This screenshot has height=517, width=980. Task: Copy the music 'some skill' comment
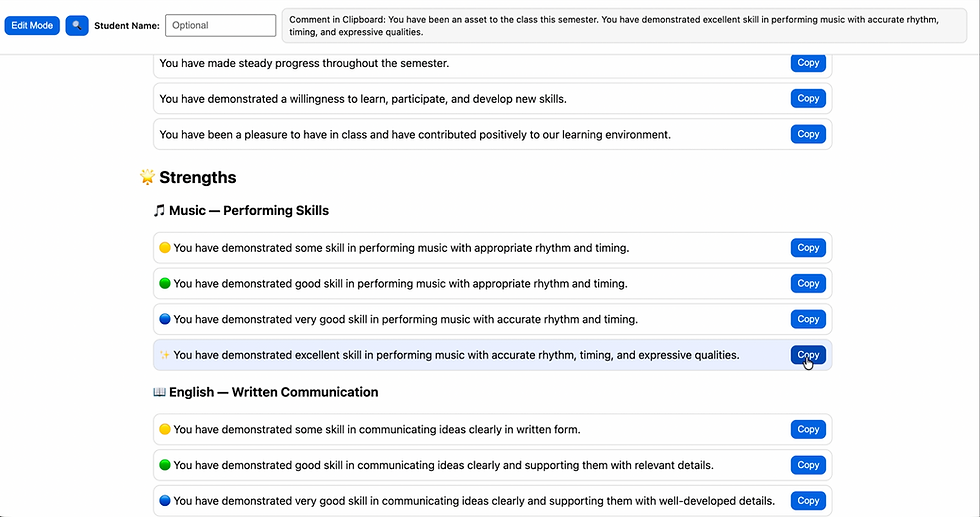click(x=808, y=248)
